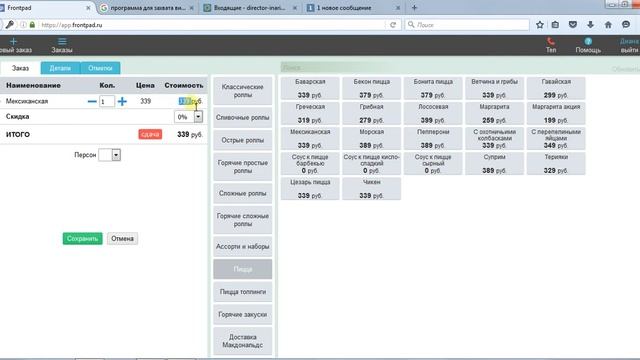640x360 pixels.
Task: Add Терияки pizza to order
Action: coord(556,164)
